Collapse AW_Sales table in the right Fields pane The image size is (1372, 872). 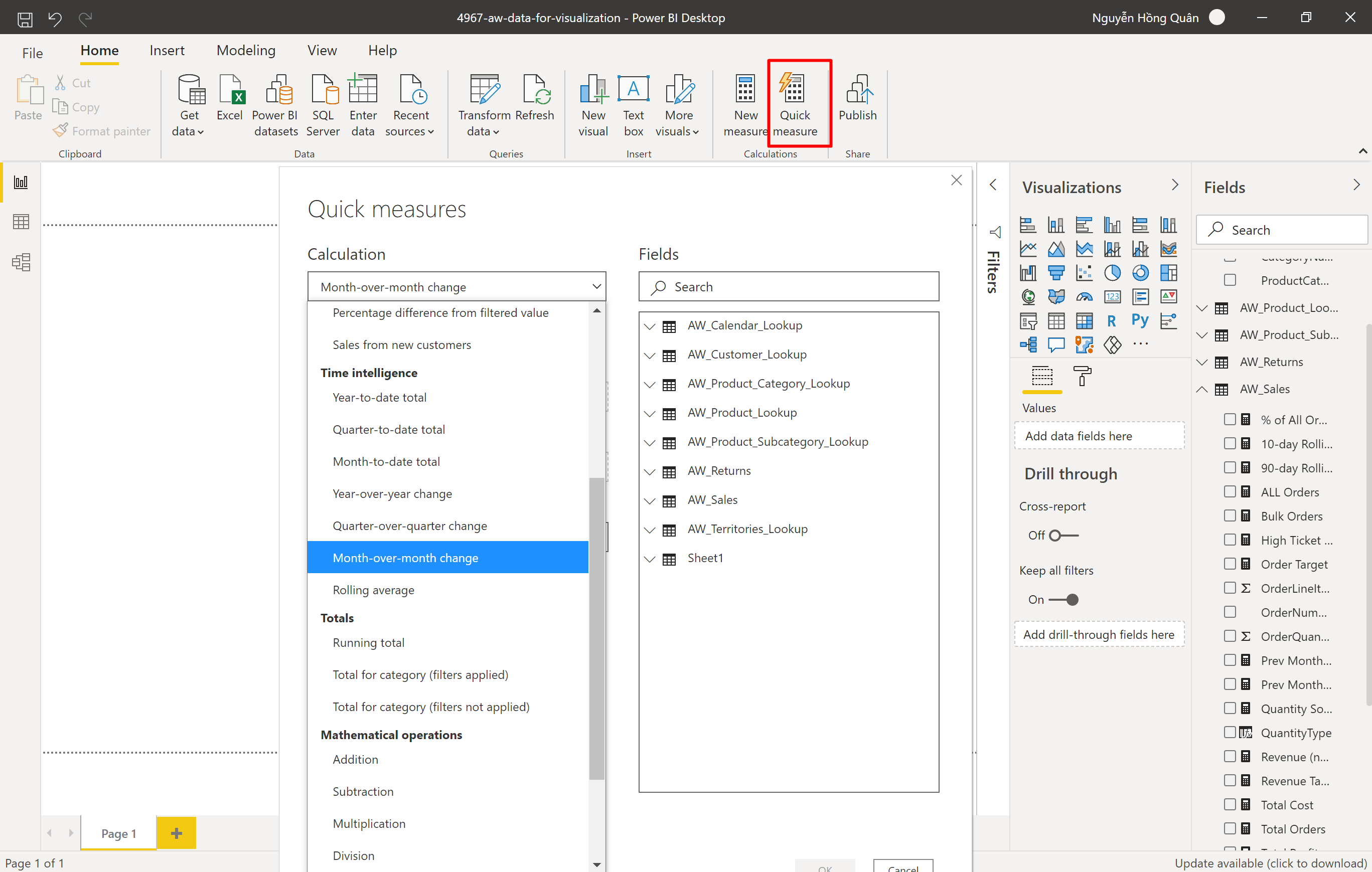click(1201, 390)
